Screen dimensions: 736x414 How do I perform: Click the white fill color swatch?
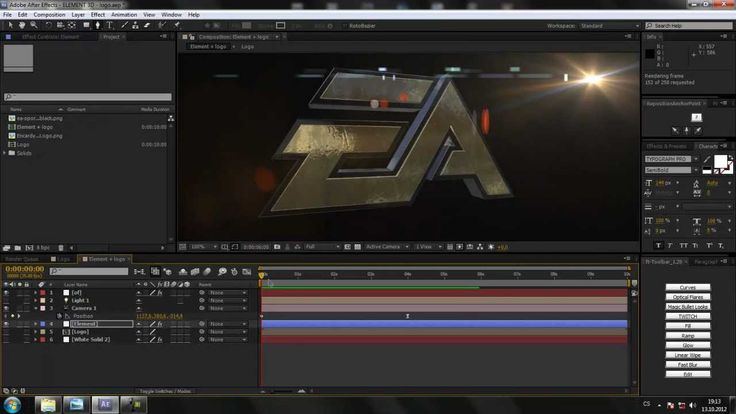720,161
